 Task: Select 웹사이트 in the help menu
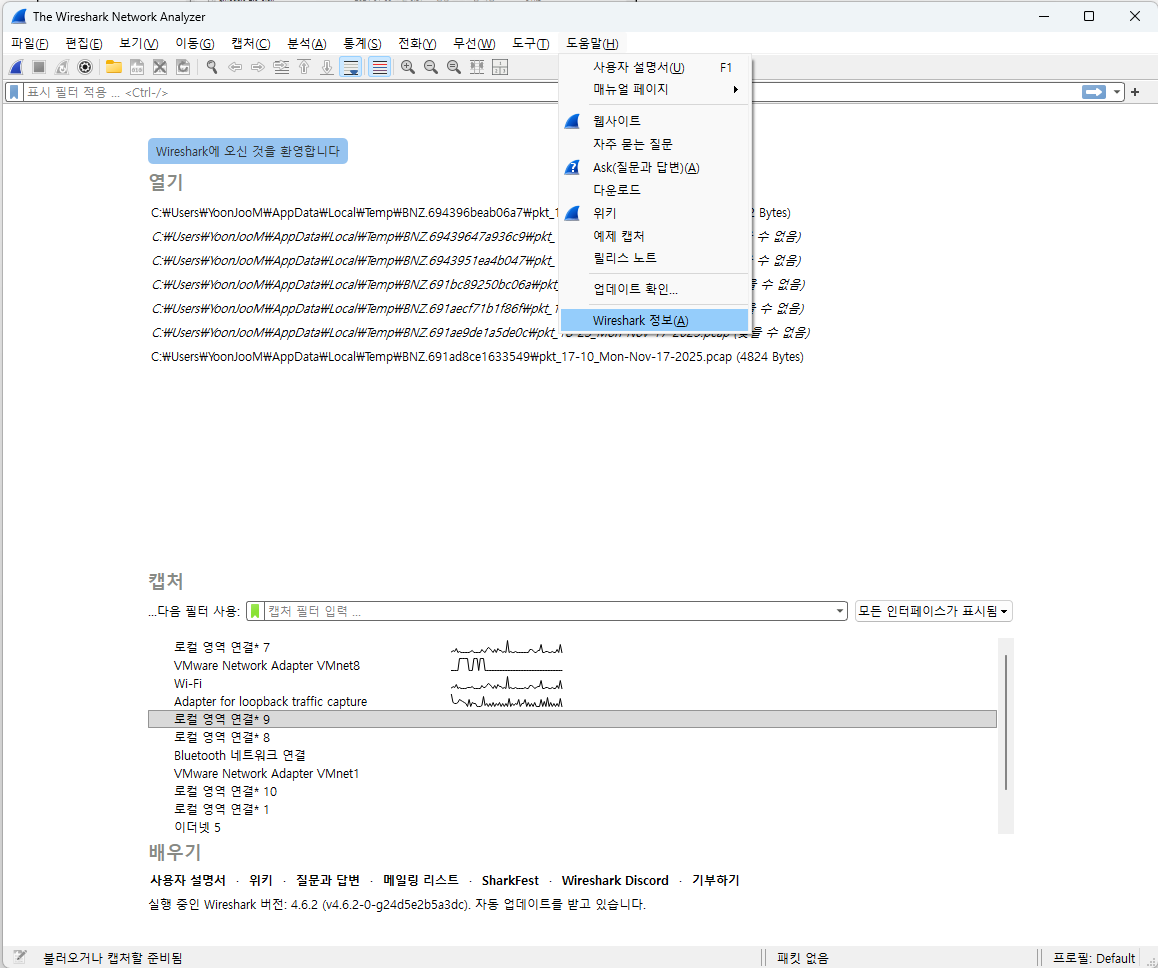[654, 121]
